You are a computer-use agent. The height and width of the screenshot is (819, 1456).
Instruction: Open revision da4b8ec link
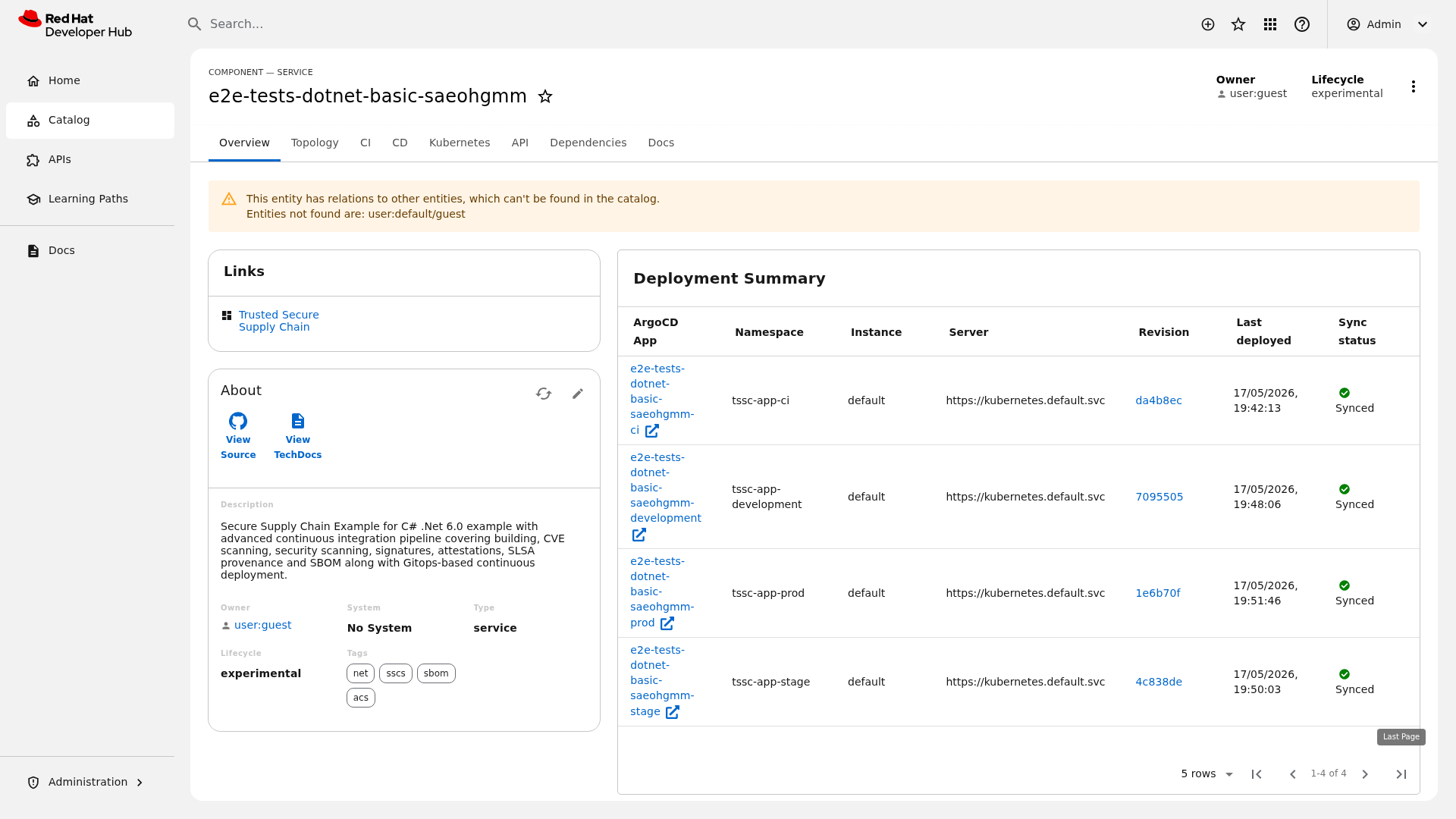coord(1159,400)
